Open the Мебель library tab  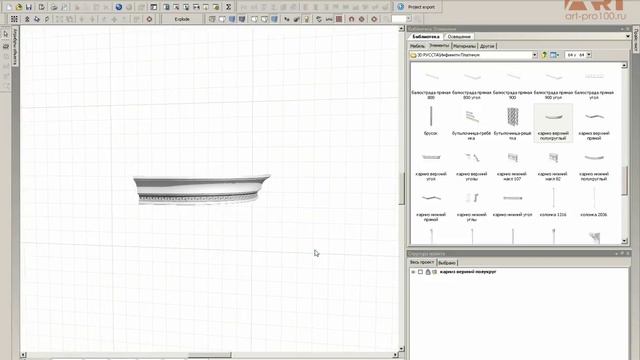pyautogui.click(x=417, y=46)
